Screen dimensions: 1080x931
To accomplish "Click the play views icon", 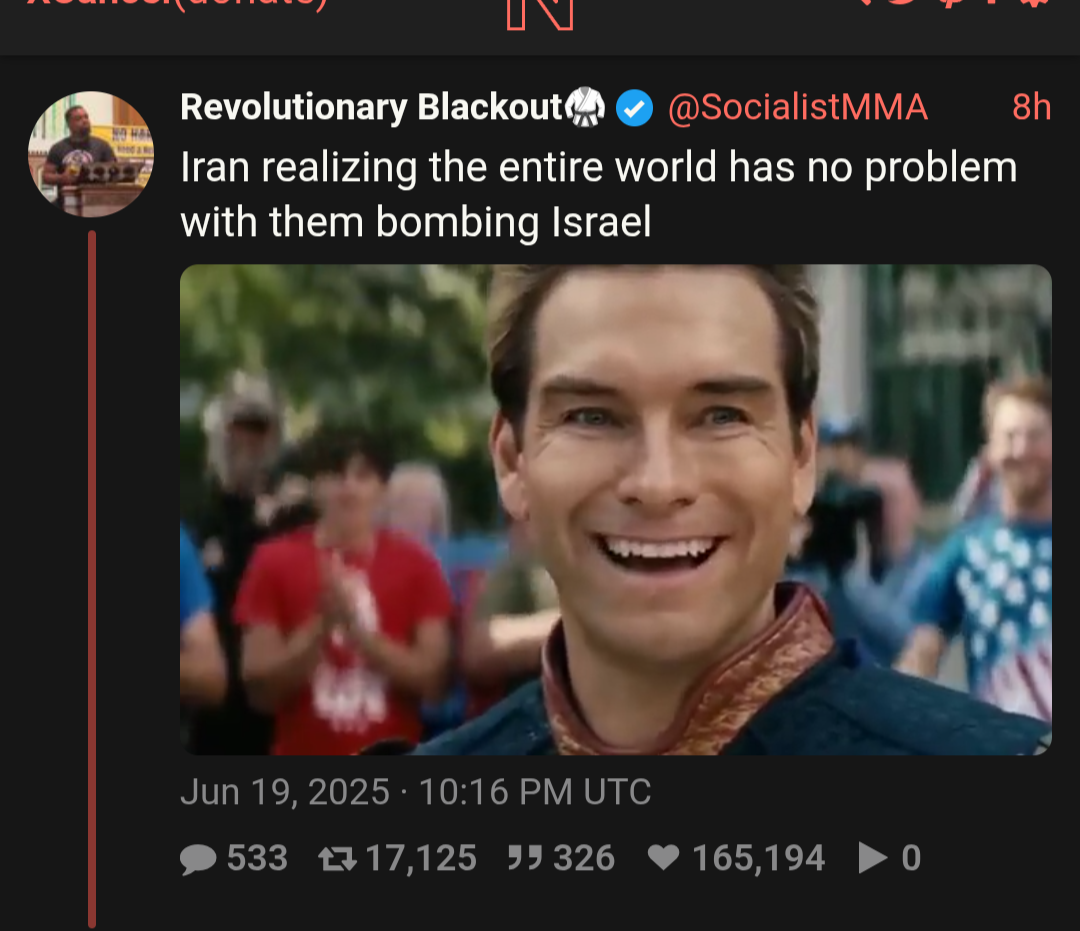I will click(x=872, y=858).
